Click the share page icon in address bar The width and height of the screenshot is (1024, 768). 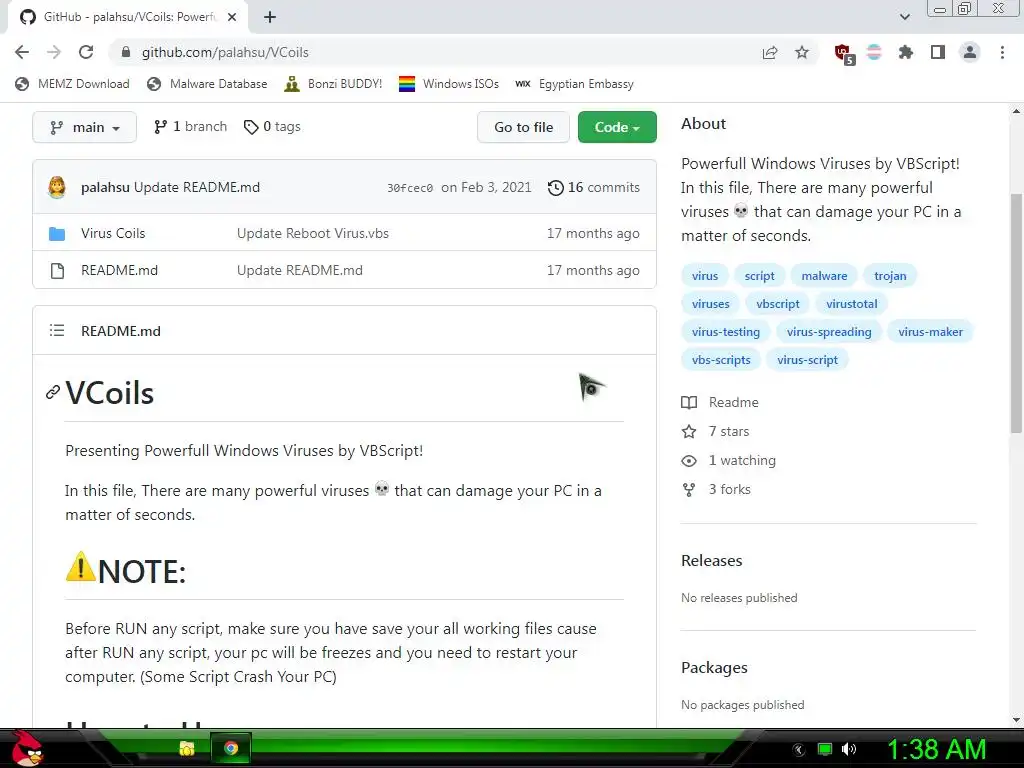point(770,52)
